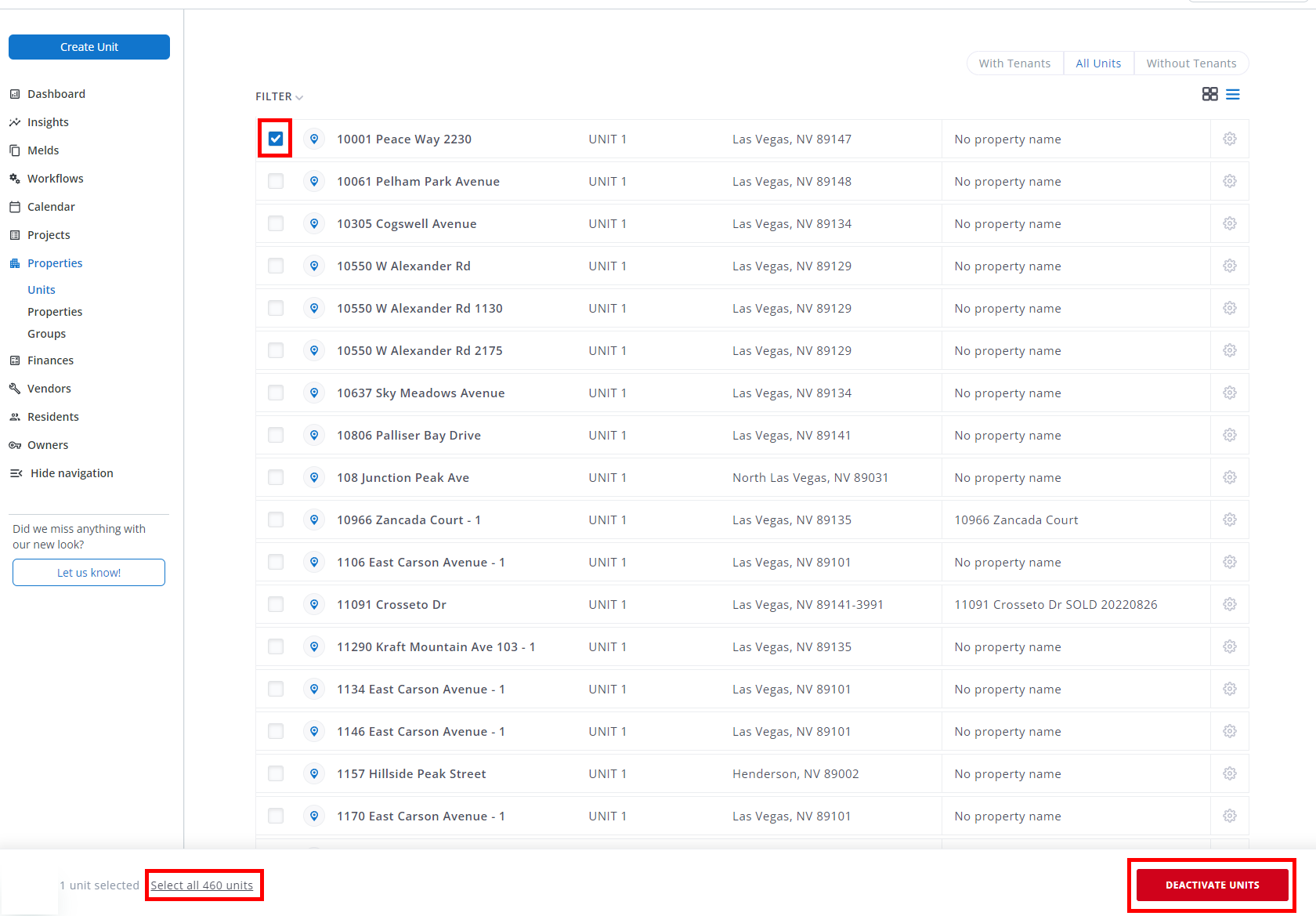The height and width of the screenshot is (916, 1316).
Task: Select checkbox for 11091 Crosseto Dr
Action: pos(276,604)
